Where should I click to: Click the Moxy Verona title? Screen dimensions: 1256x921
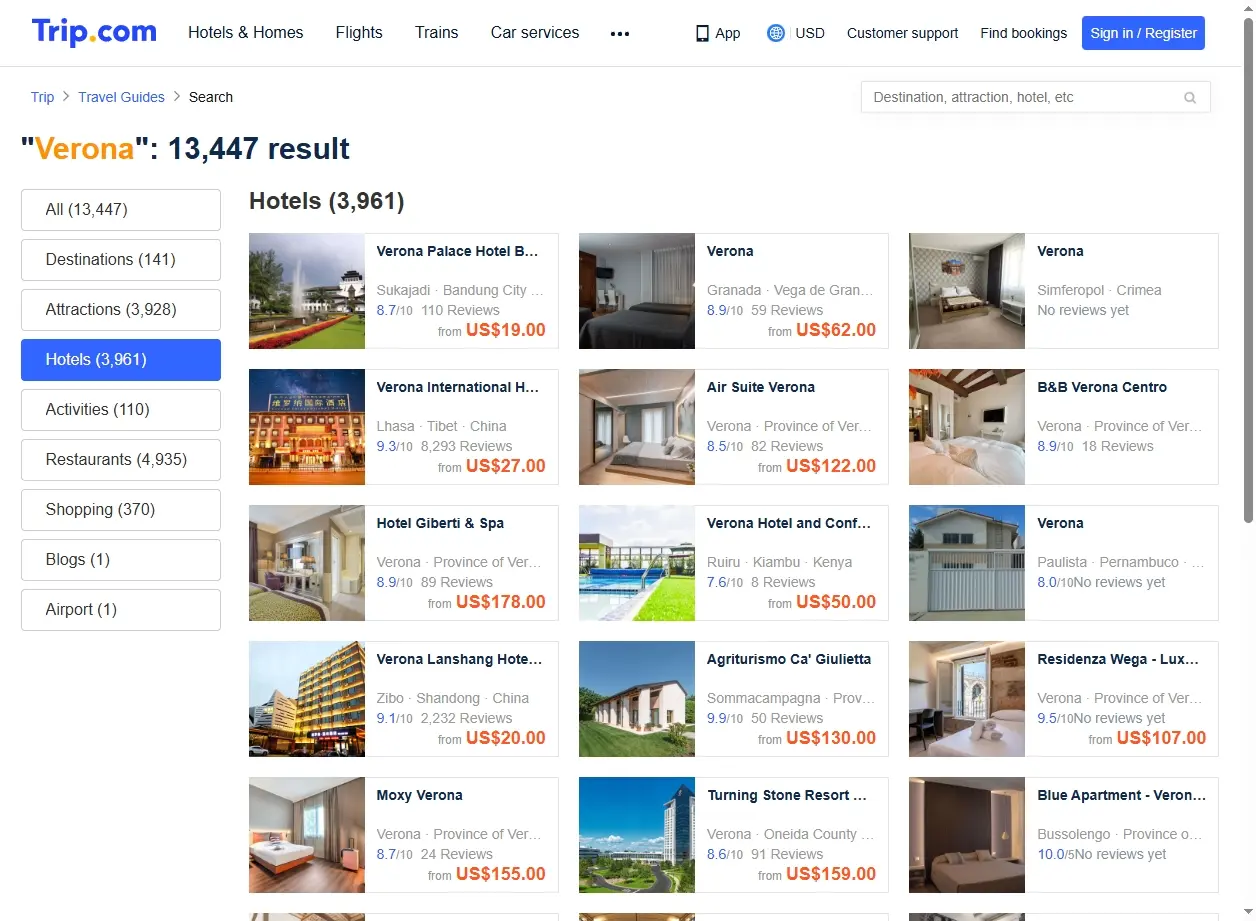click(420, 795)
